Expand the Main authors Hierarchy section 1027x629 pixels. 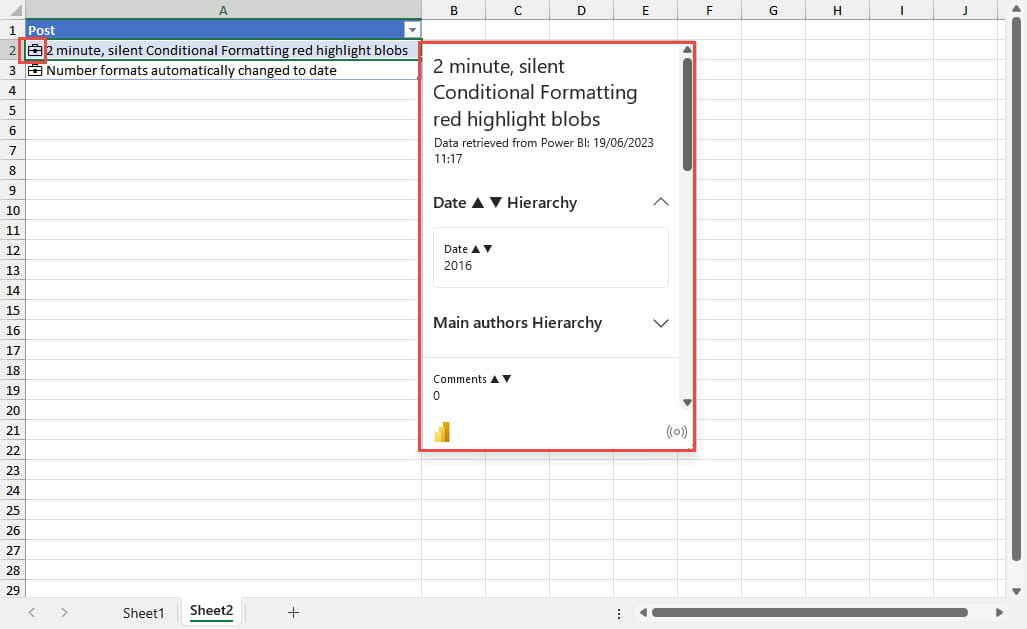tap(660, 323)
